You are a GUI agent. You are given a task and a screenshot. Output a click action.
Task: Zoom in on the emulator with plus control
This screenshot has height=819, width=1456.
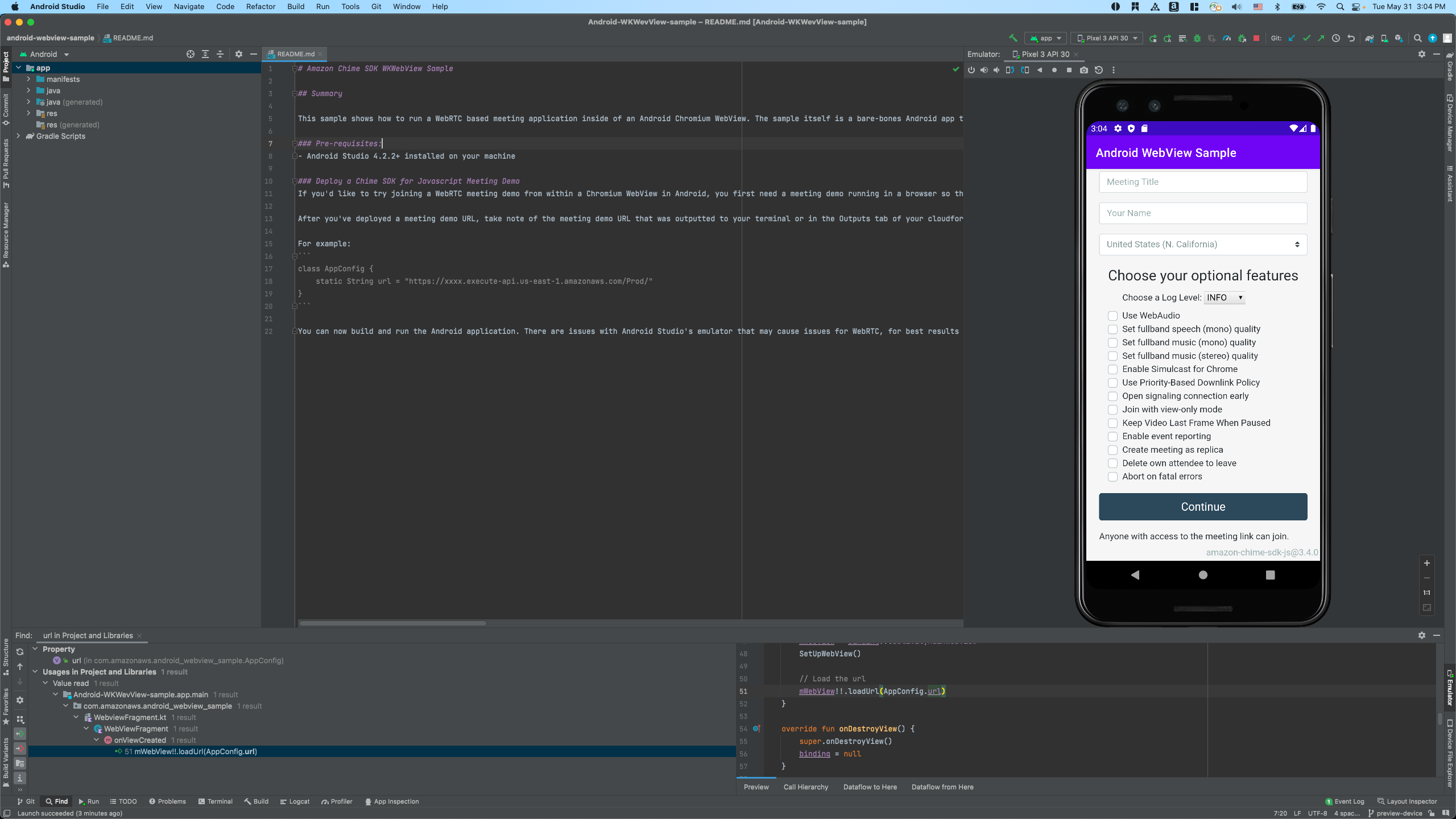point(1427,563)
